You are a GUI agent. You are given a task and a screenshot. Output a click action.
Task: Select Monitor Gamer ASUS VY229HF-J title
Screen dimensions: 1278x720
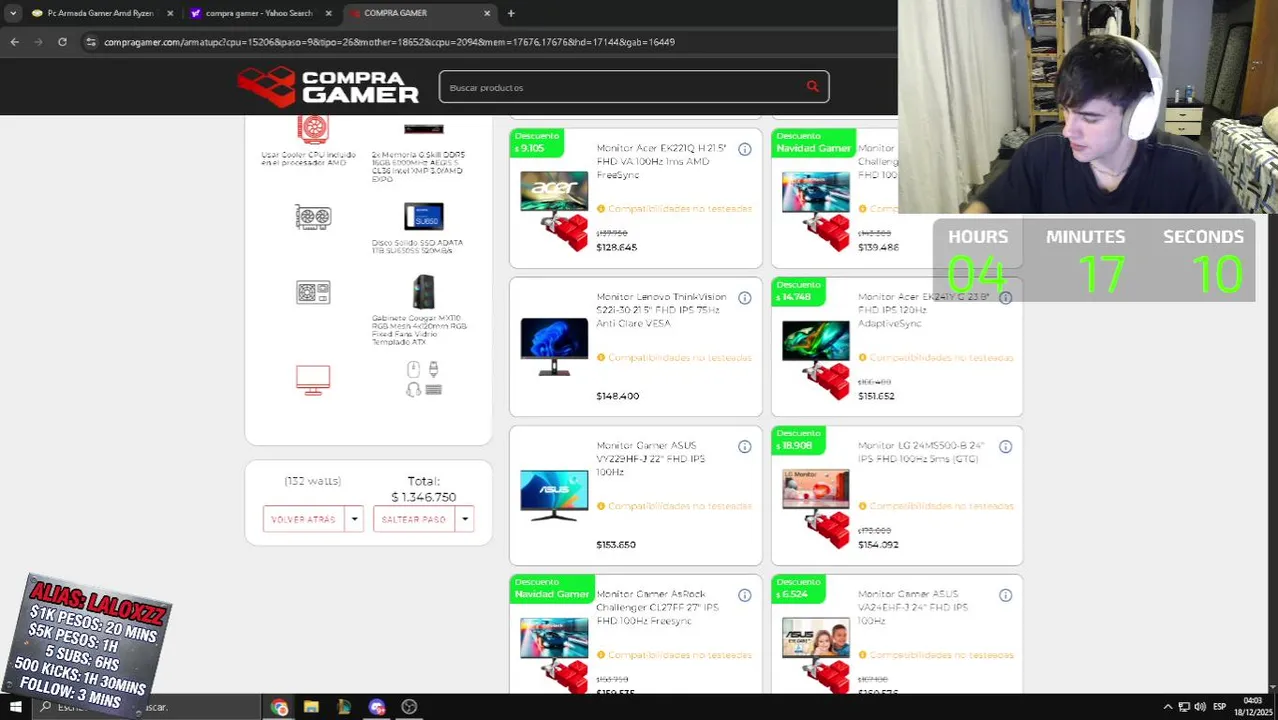tap(651, 459)
